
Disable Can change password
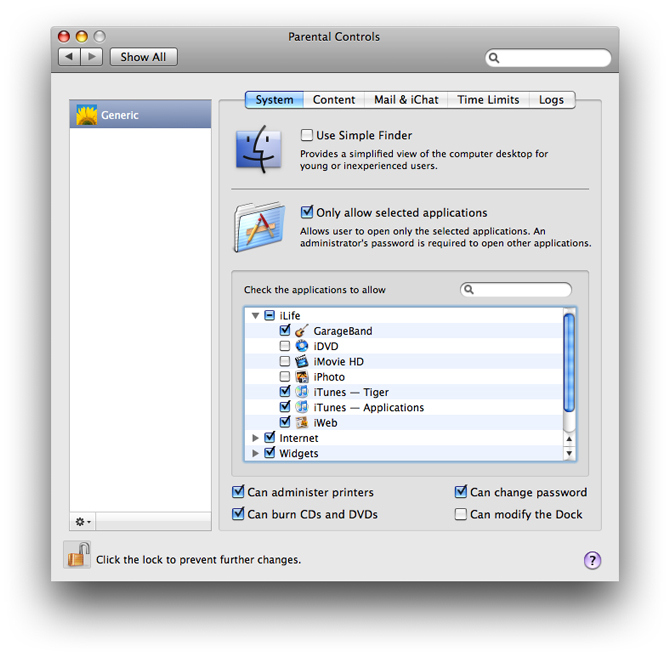click(x=461, y=492)
